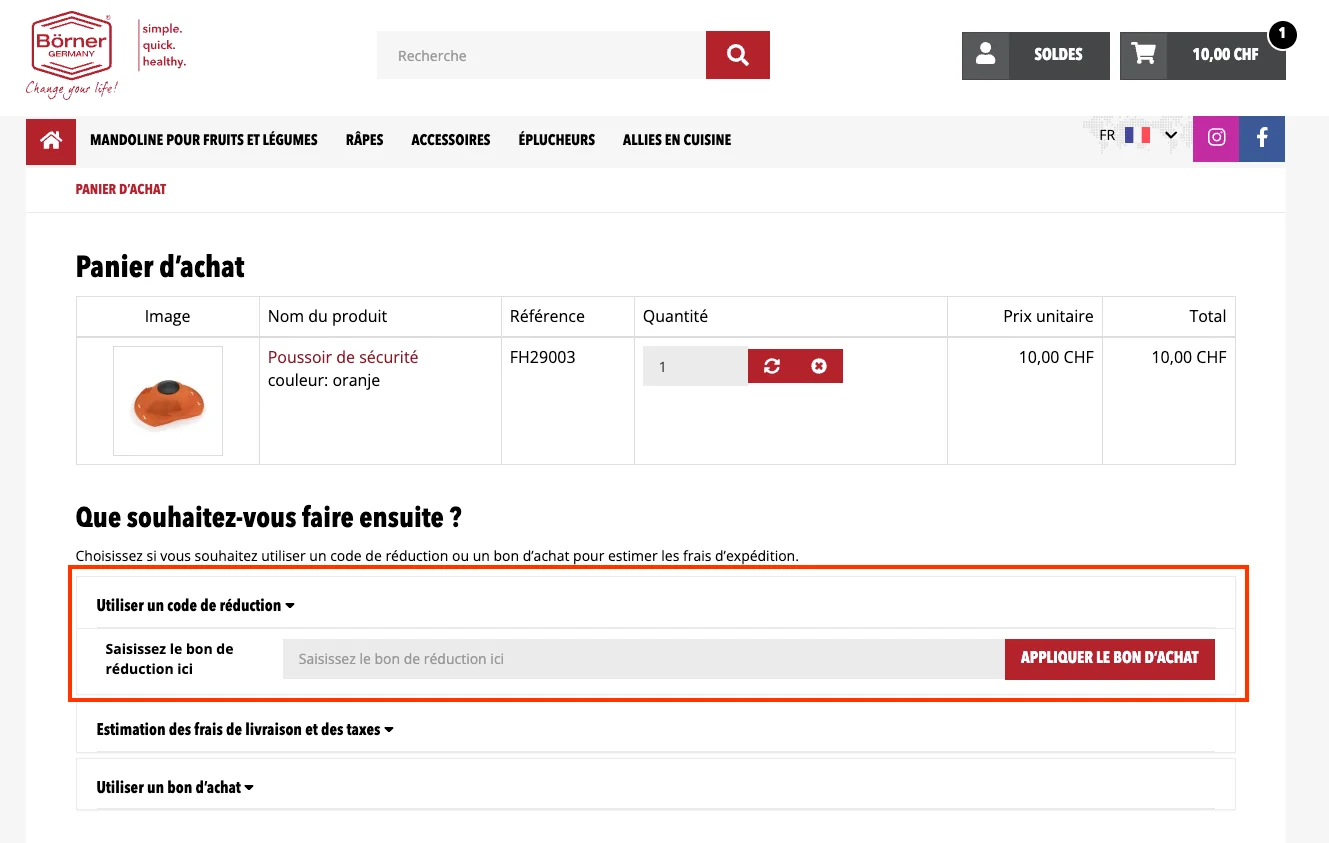Viewport: 1329px width, 843px height.
Task: Open the Éplucheurs menu item
Action: [x=556, y=140]
